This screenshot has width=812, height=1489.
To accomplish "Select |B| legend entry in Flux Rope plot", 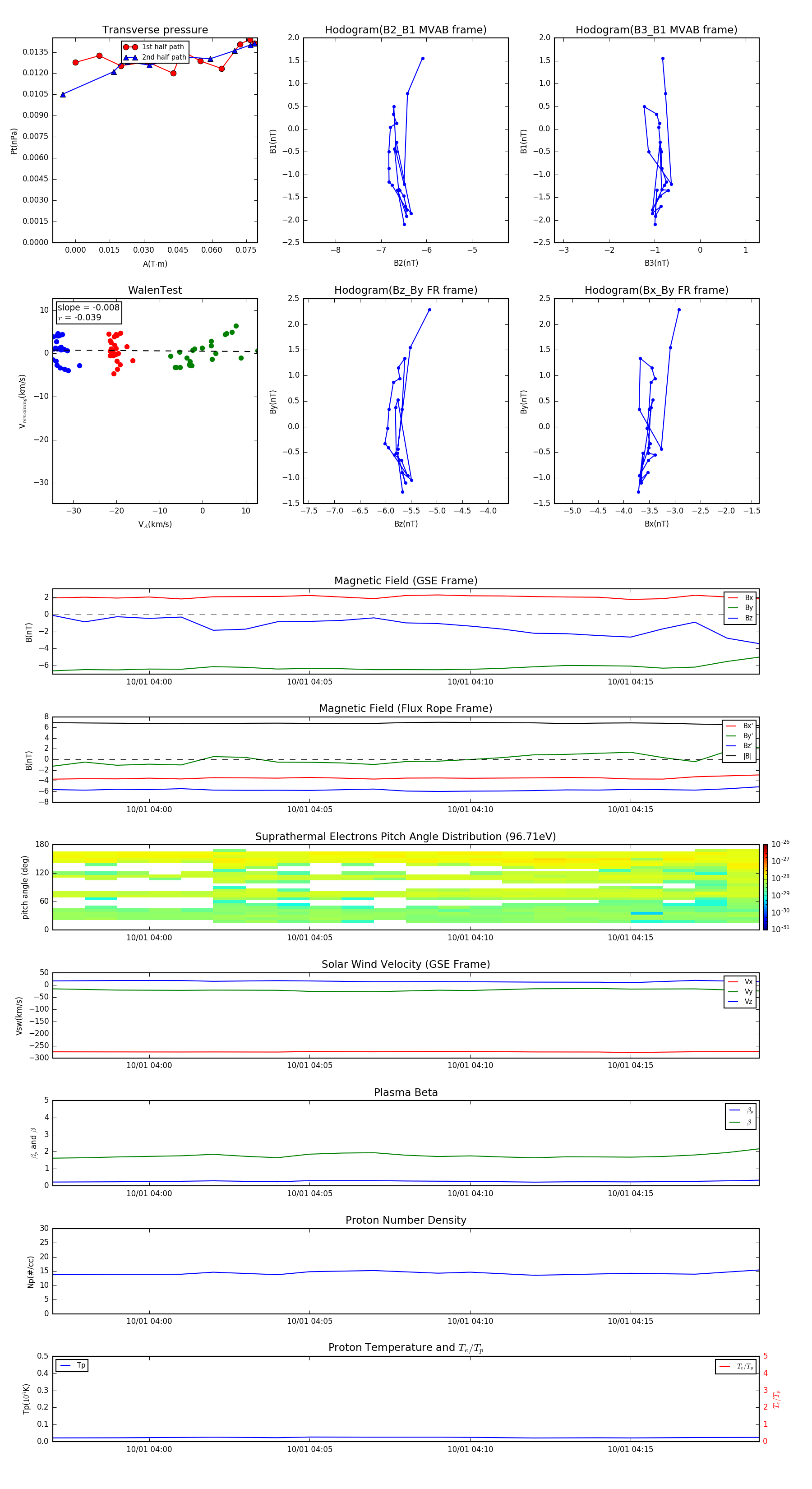I will tap(739, 756).
